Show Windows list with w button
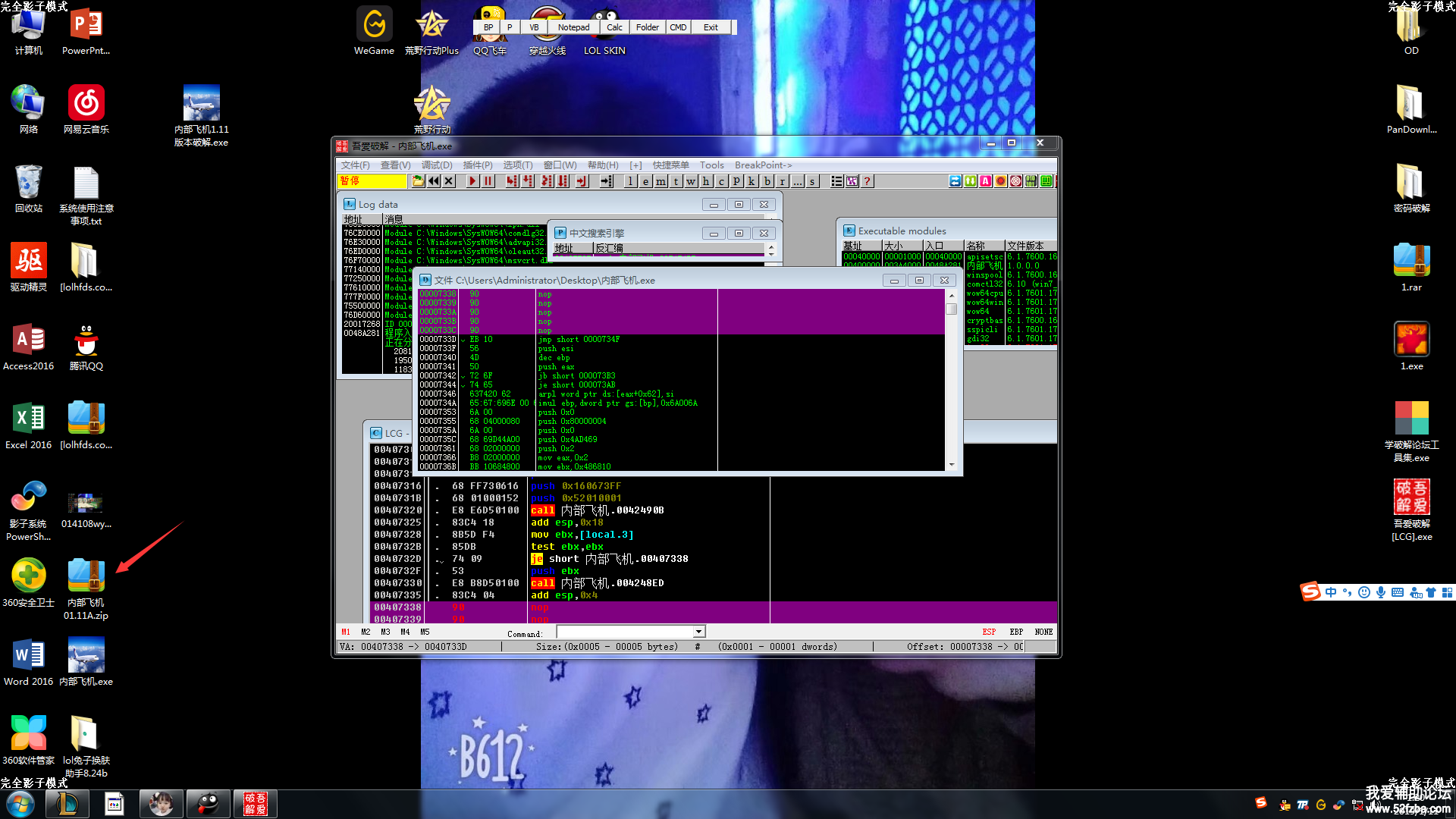This screenshot has width=1456, height=819. coord(691,181)
